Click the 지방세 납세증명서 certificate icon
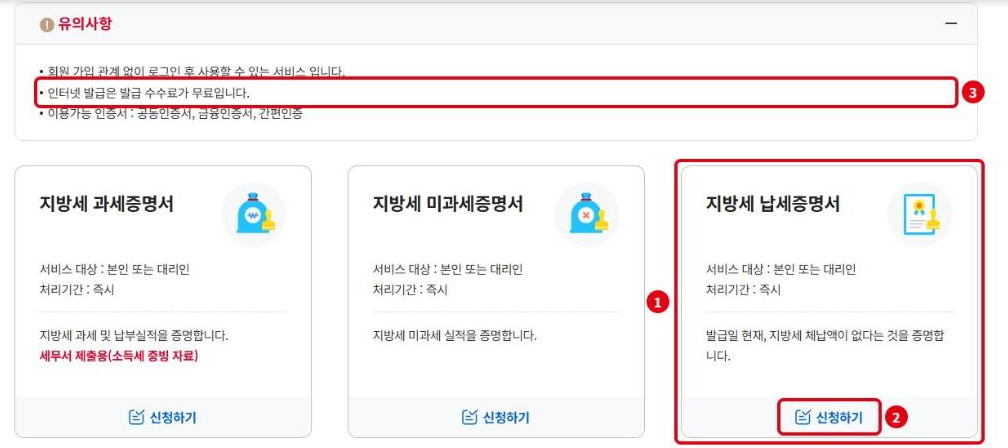 (x=920, y=215)
